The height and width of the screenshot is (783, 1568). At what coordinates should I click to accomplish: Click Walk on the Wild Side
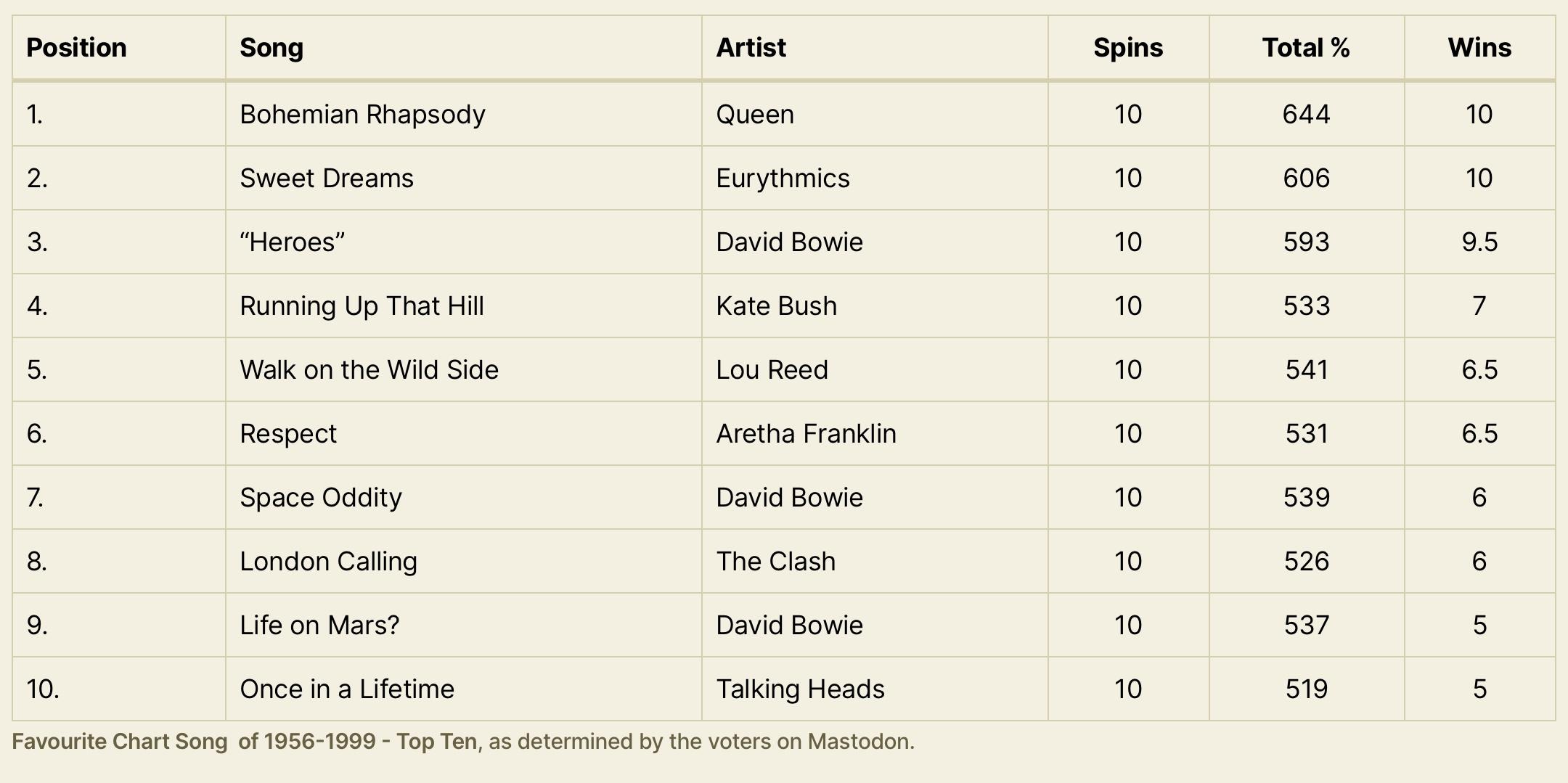[369, 370]
